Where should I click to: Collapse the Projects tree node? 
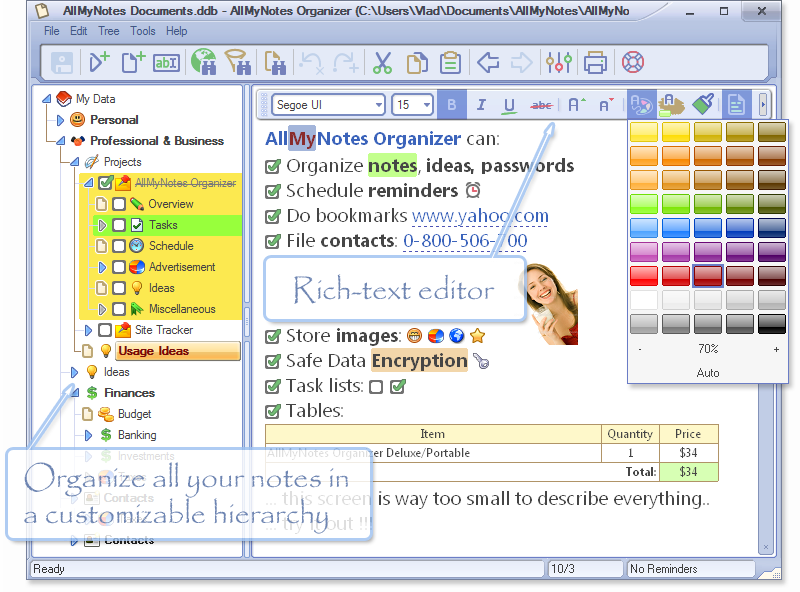(74, 162)
